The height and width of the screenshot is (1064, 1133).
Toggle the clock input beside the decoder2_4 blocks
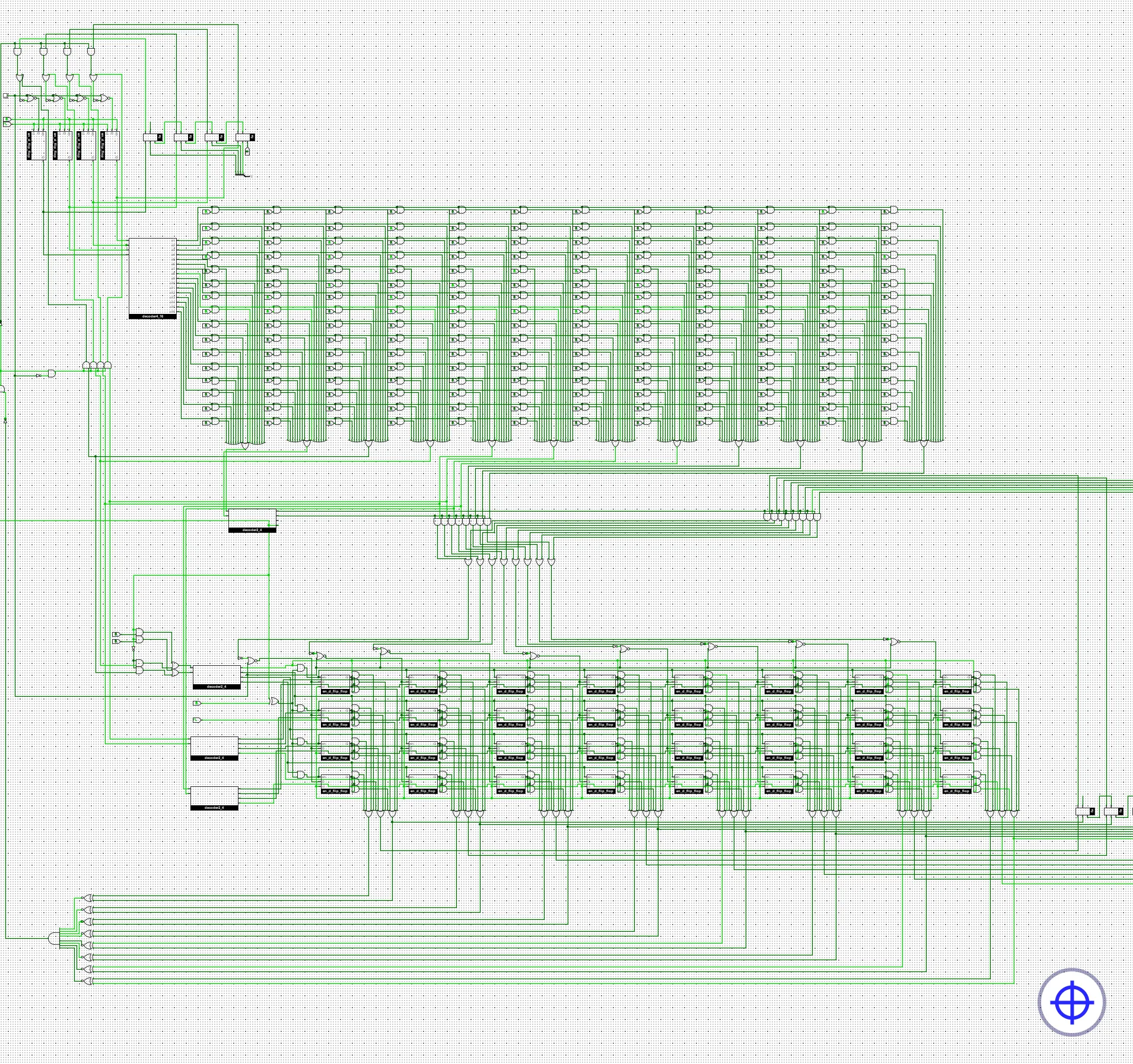point(198,720)
